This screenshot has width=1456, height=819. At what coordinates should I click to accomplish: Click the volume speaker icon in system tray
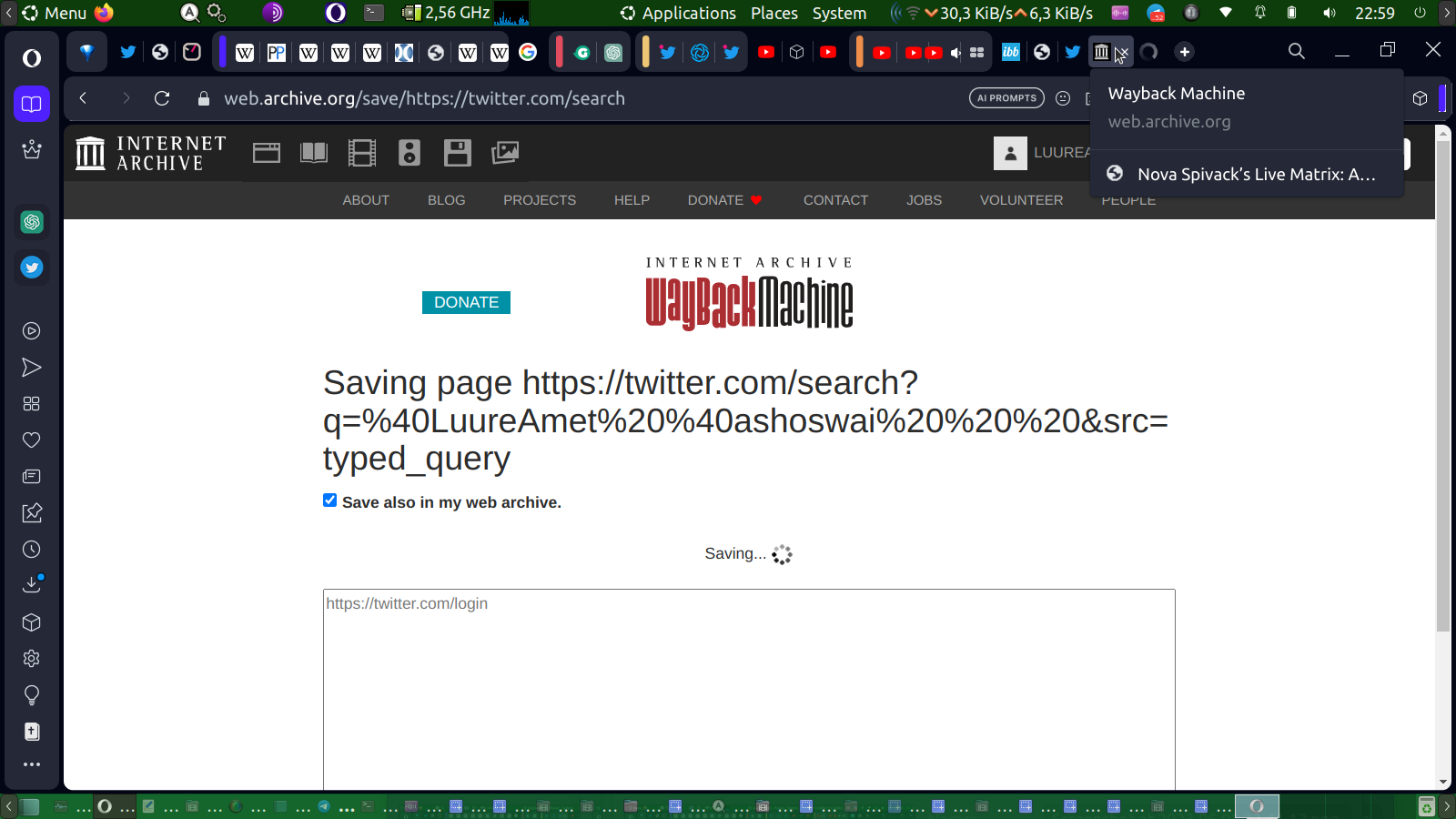pyautogui.click(x=1330, y=13)
